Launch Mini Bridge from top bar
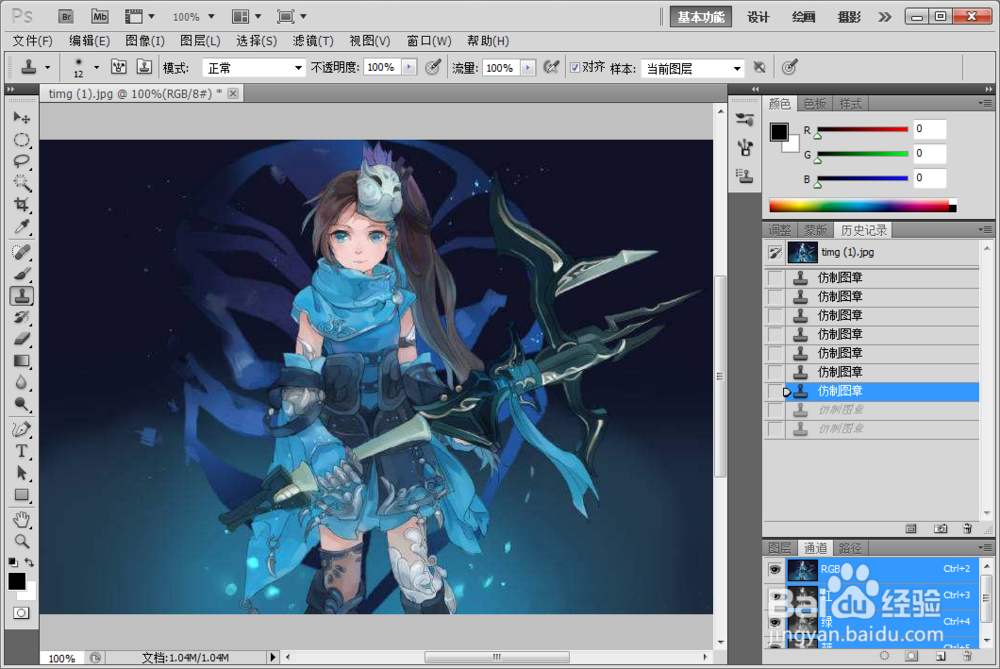Image resolution: width=1000 pixels, height=669 pixels. pyautogui.click(x=99, y=17)
